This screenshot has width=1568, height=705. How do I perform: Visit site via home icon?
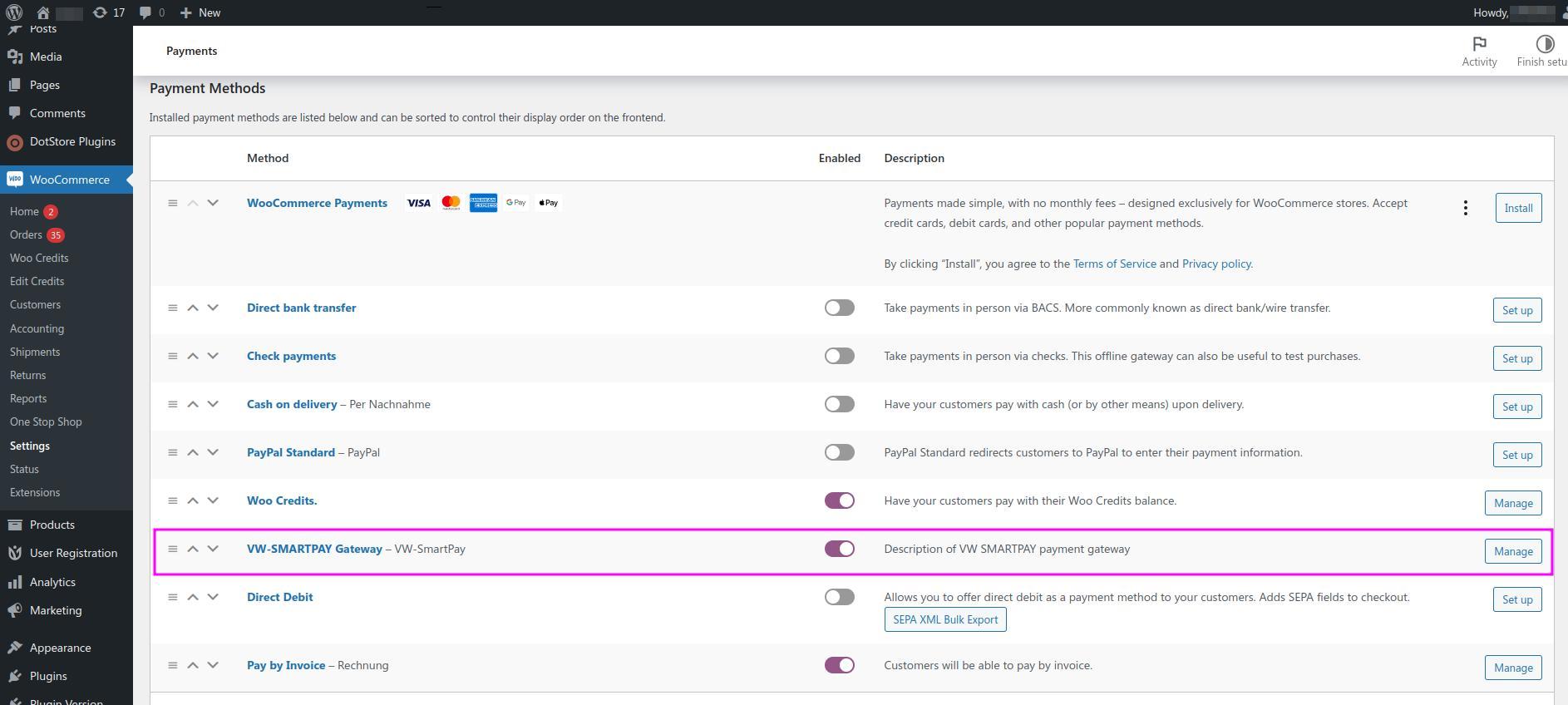(x=43, y=12)
